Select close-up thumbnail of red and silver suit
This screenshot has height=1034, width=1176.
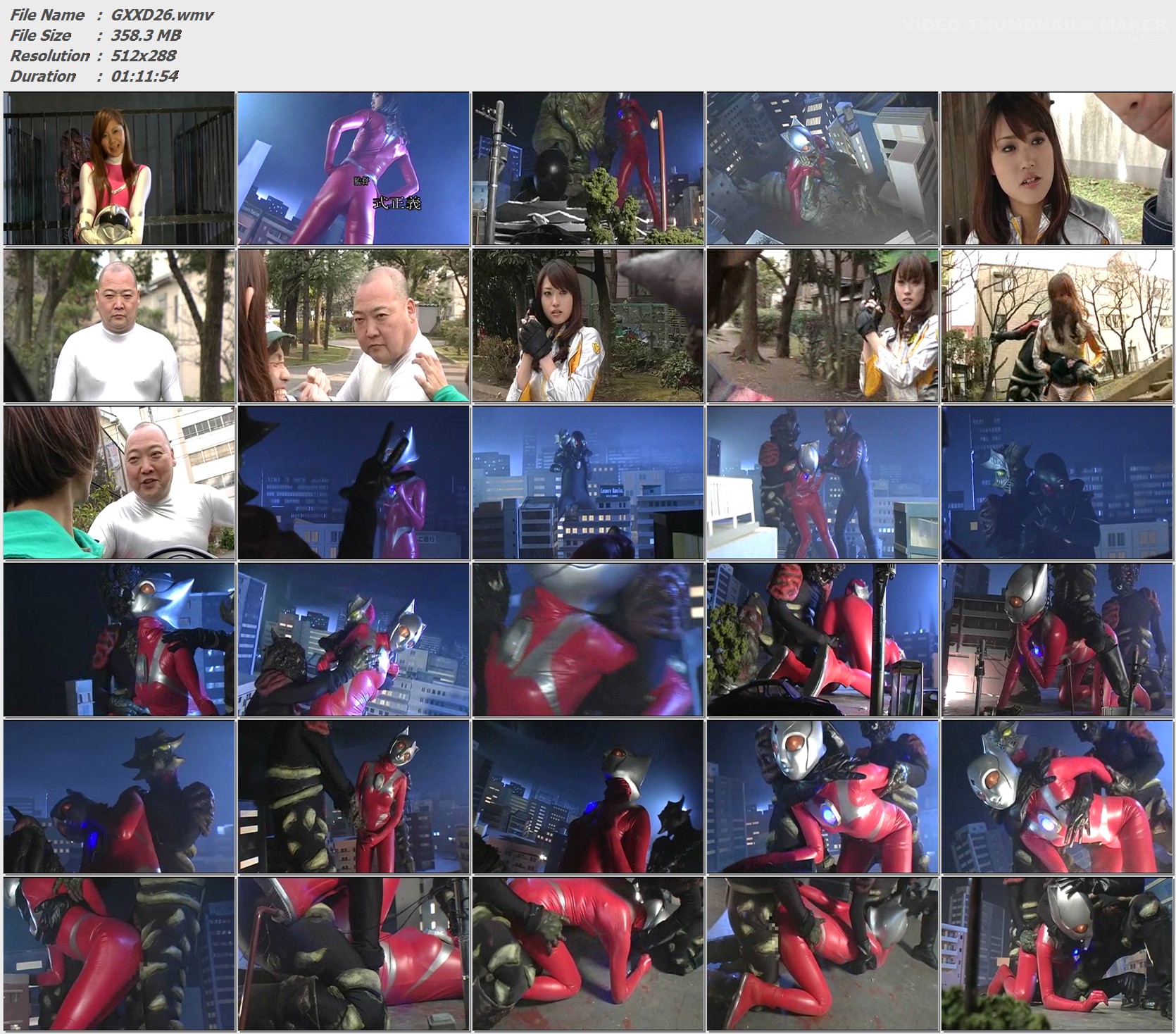[x=588, y=640]
